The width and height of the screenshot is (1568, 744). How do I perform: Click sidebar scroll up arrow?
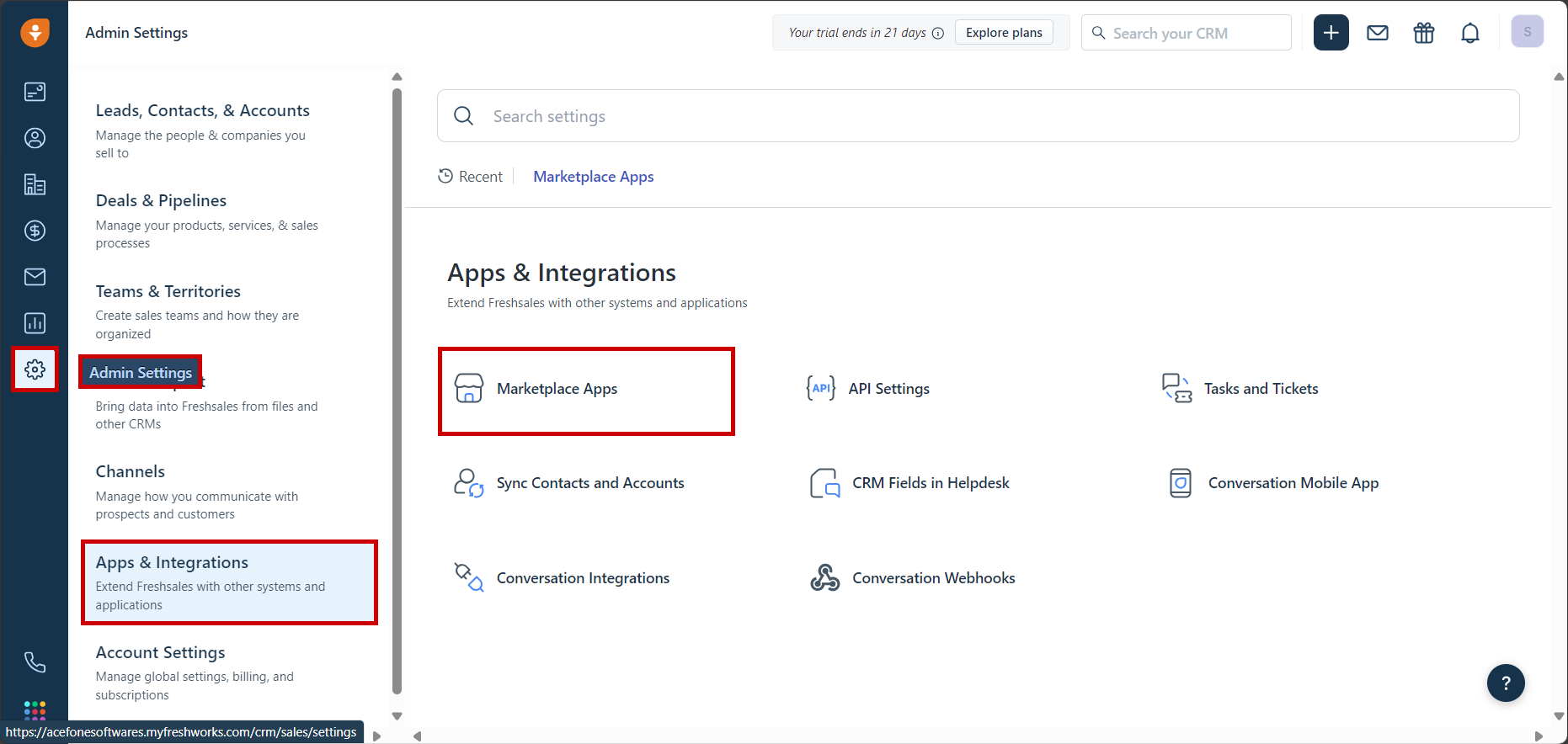click(x=397, y=77)
